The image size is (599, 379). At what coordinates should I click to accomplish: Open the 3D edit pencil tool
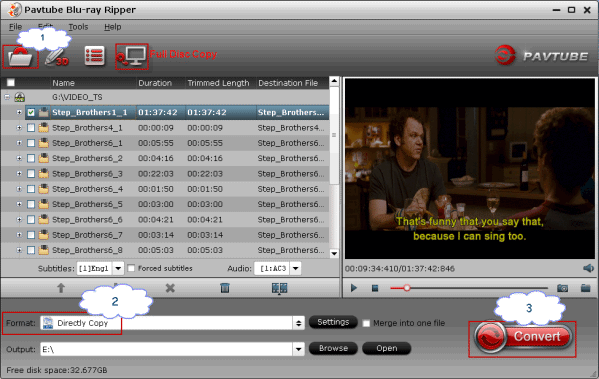(x=56, y=57)
